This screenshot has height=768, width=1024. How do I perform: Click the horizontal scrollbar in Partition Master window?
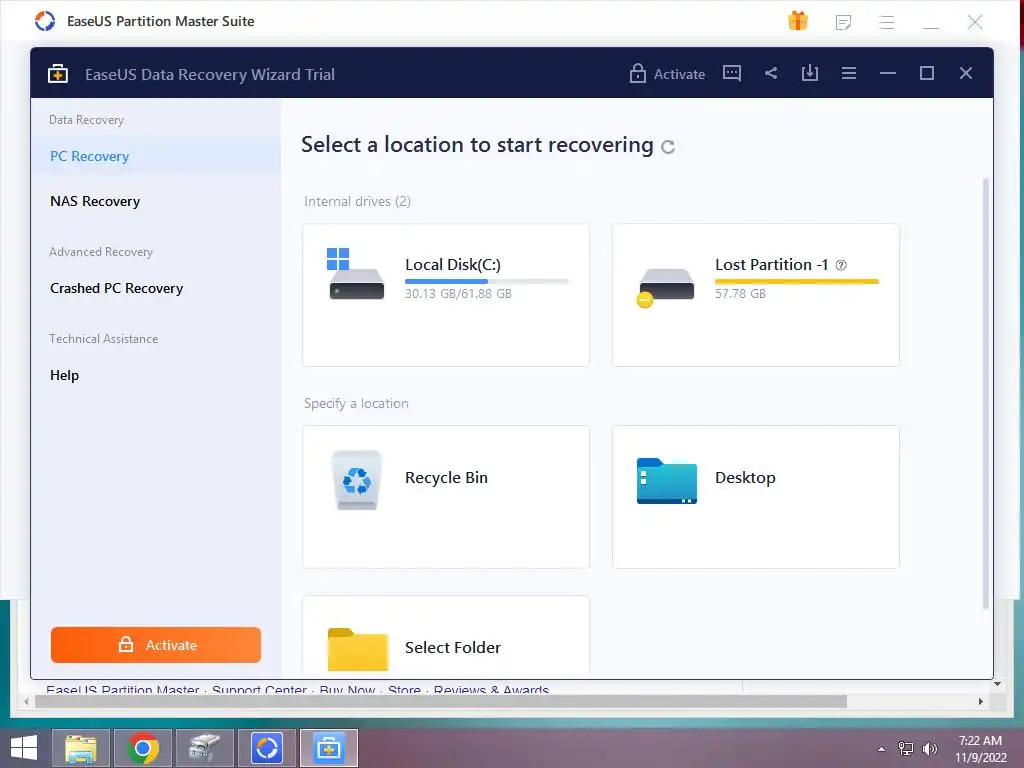click(441, 701)
